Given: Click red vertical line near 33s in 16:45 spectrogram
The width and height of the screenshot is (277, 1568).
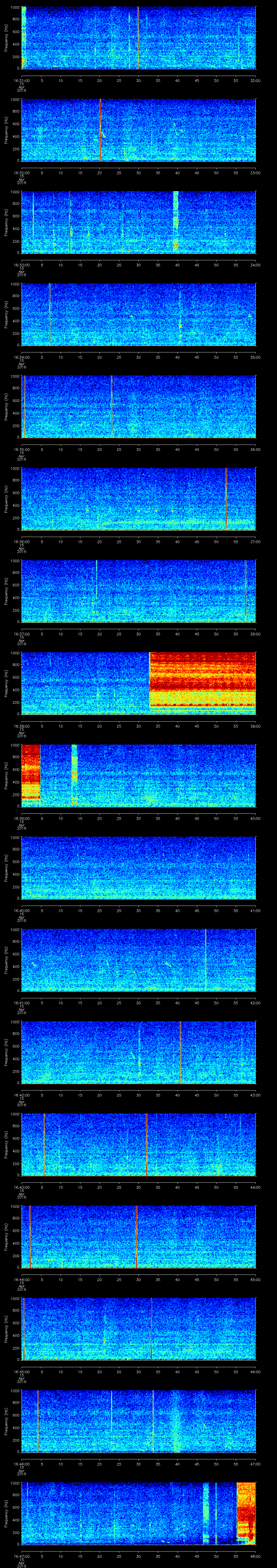Looking at the screenshot, I should pos(151,1329).
